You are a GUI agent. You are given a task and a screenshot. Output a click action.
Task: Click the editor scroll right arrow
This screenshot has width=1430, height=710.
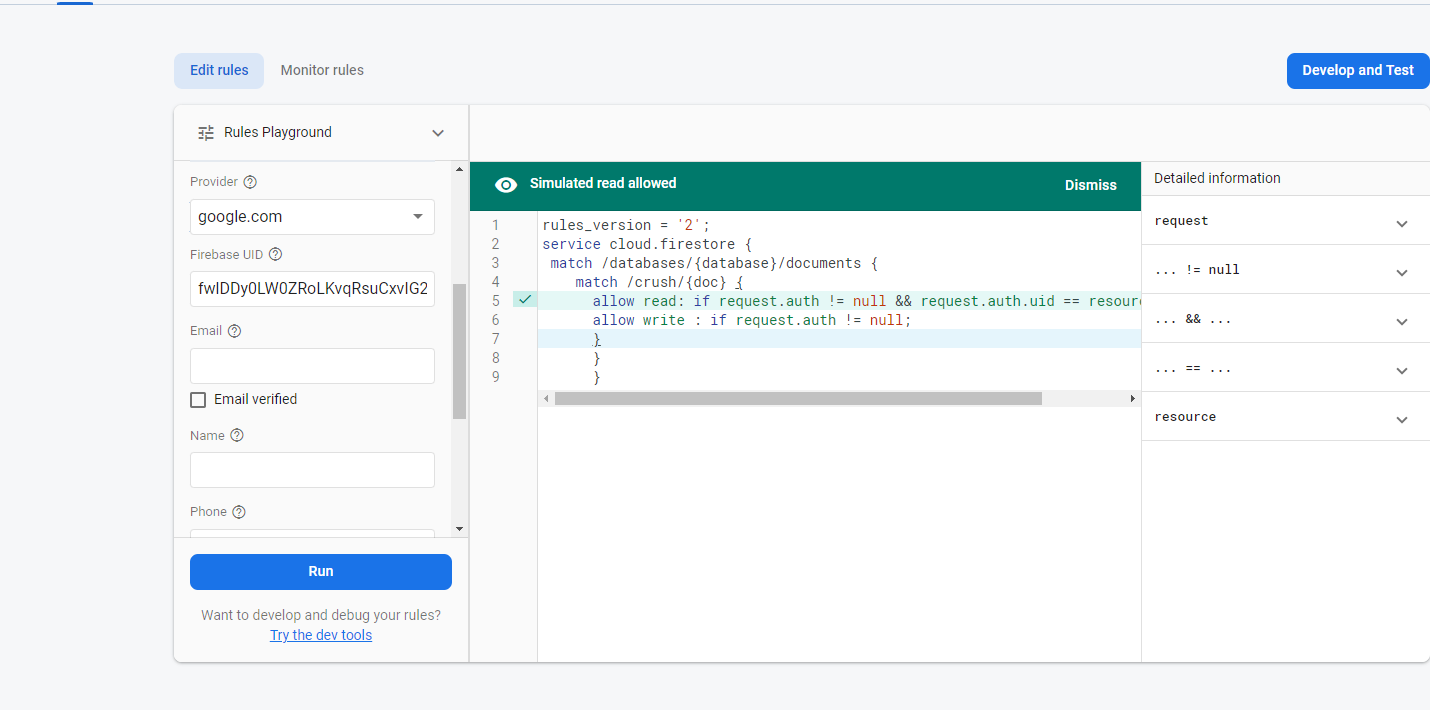point(1133,398)
